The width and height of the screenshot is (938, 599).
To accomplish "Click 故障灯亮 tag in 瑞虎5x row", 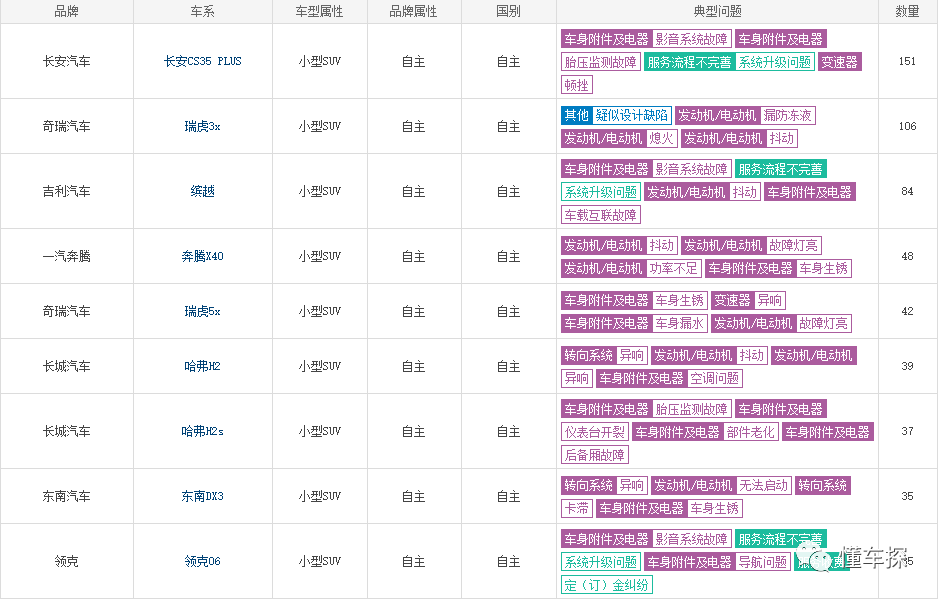I will 823,324.
